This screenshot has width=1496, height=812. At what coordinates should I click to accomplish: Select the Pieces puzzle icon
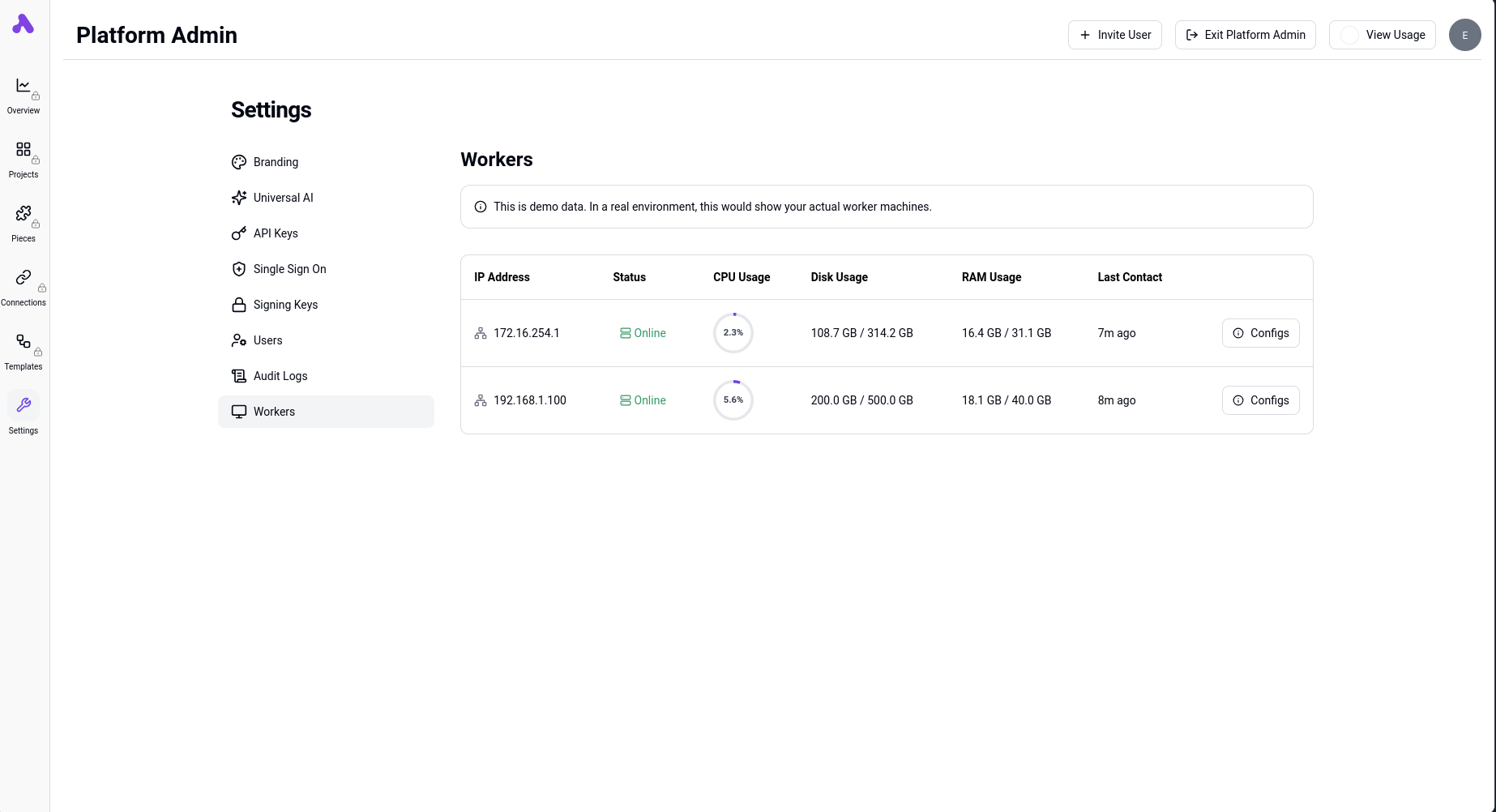(24, 214)
